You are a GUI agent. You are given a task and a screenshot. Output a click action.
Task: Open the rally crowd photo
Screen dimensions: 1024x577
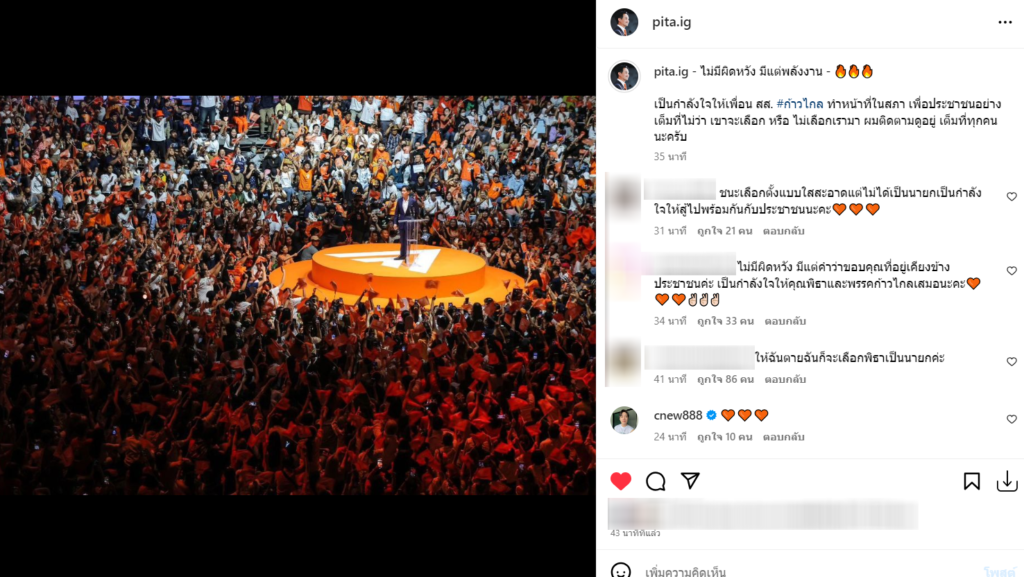(x=298, y=295)
